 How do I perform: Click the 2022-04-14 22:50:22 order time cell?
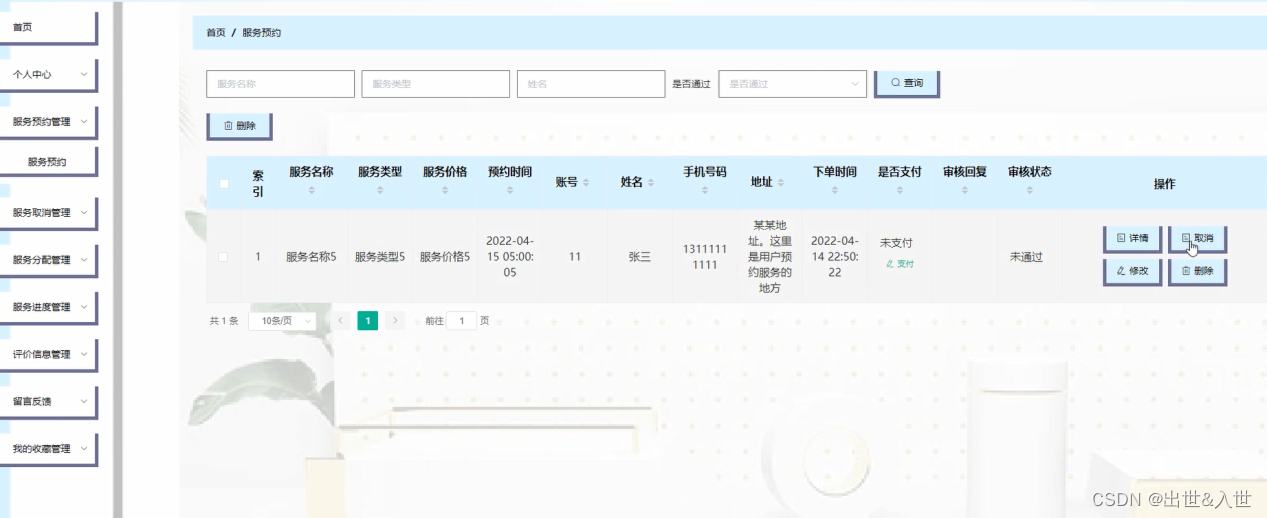835,257
